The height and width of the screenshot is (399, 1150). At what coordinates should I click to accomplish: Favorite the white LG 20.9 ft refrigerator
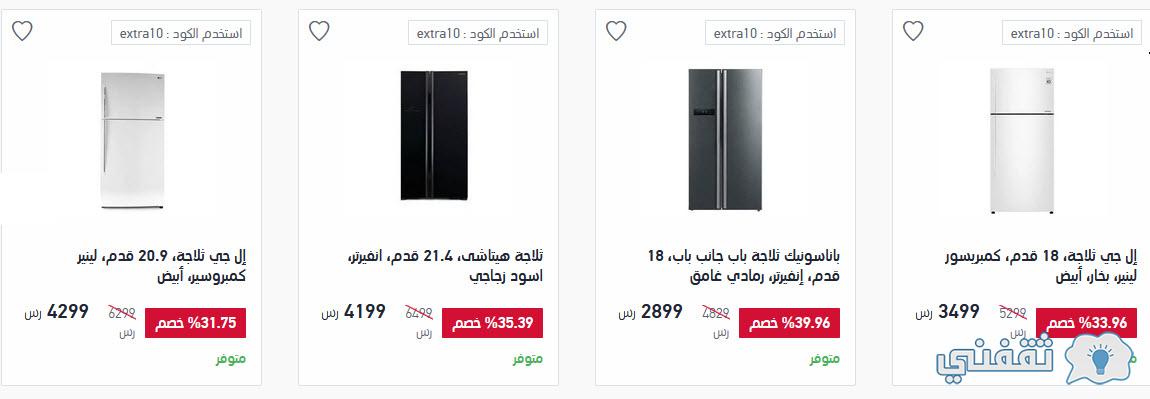(x=22, y=31)
